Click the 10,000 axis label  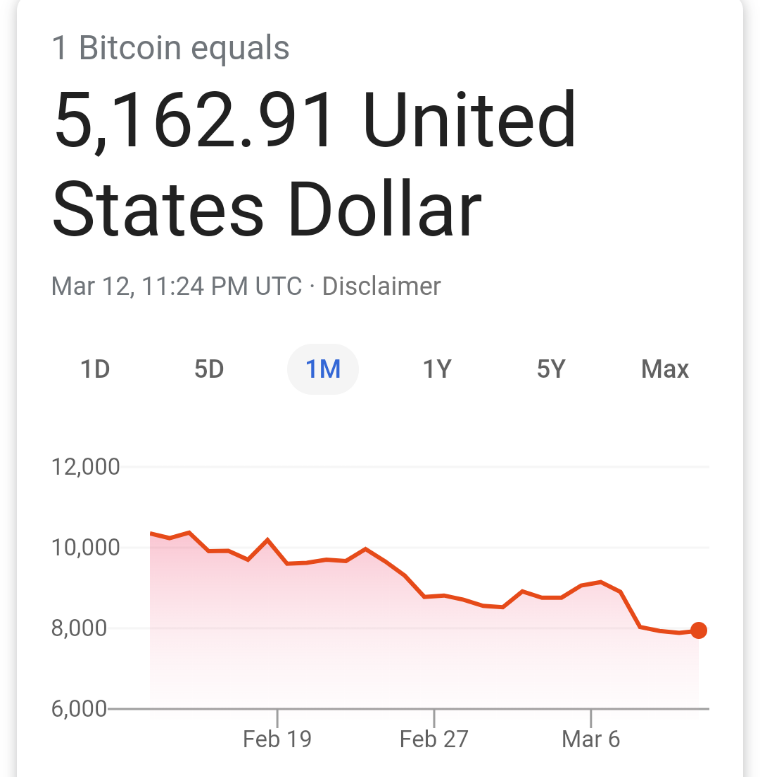(x=86, y=548)
